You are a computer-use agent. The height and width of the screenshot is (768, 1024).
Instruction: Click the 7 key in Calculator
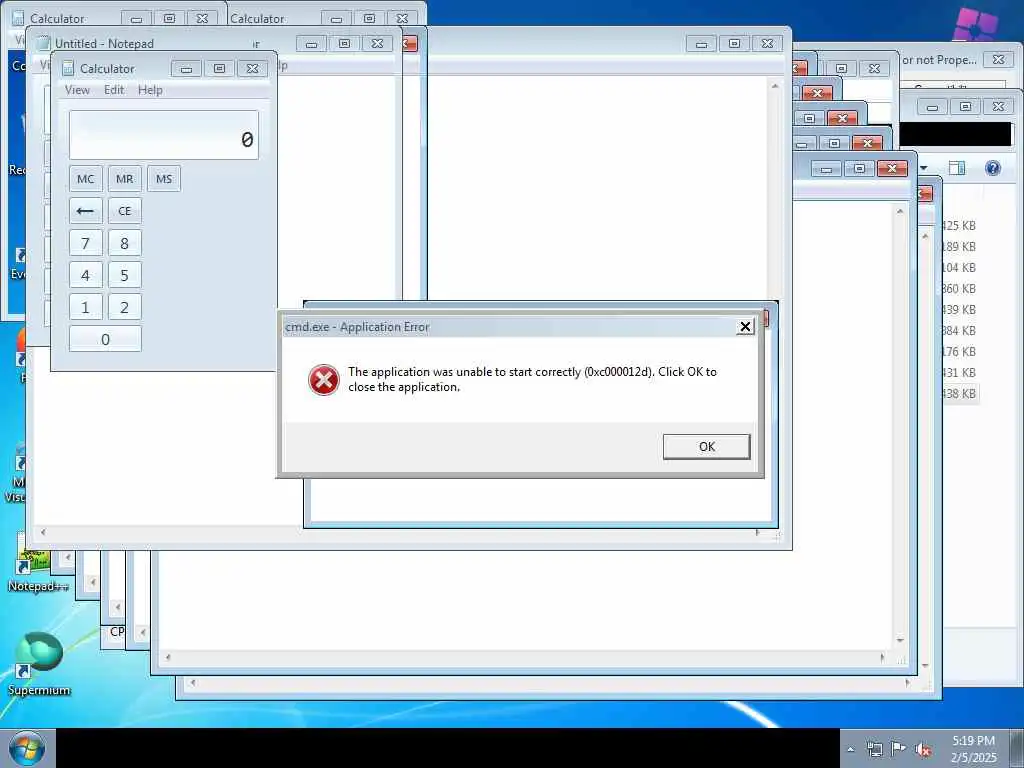(x=86, y=244)
